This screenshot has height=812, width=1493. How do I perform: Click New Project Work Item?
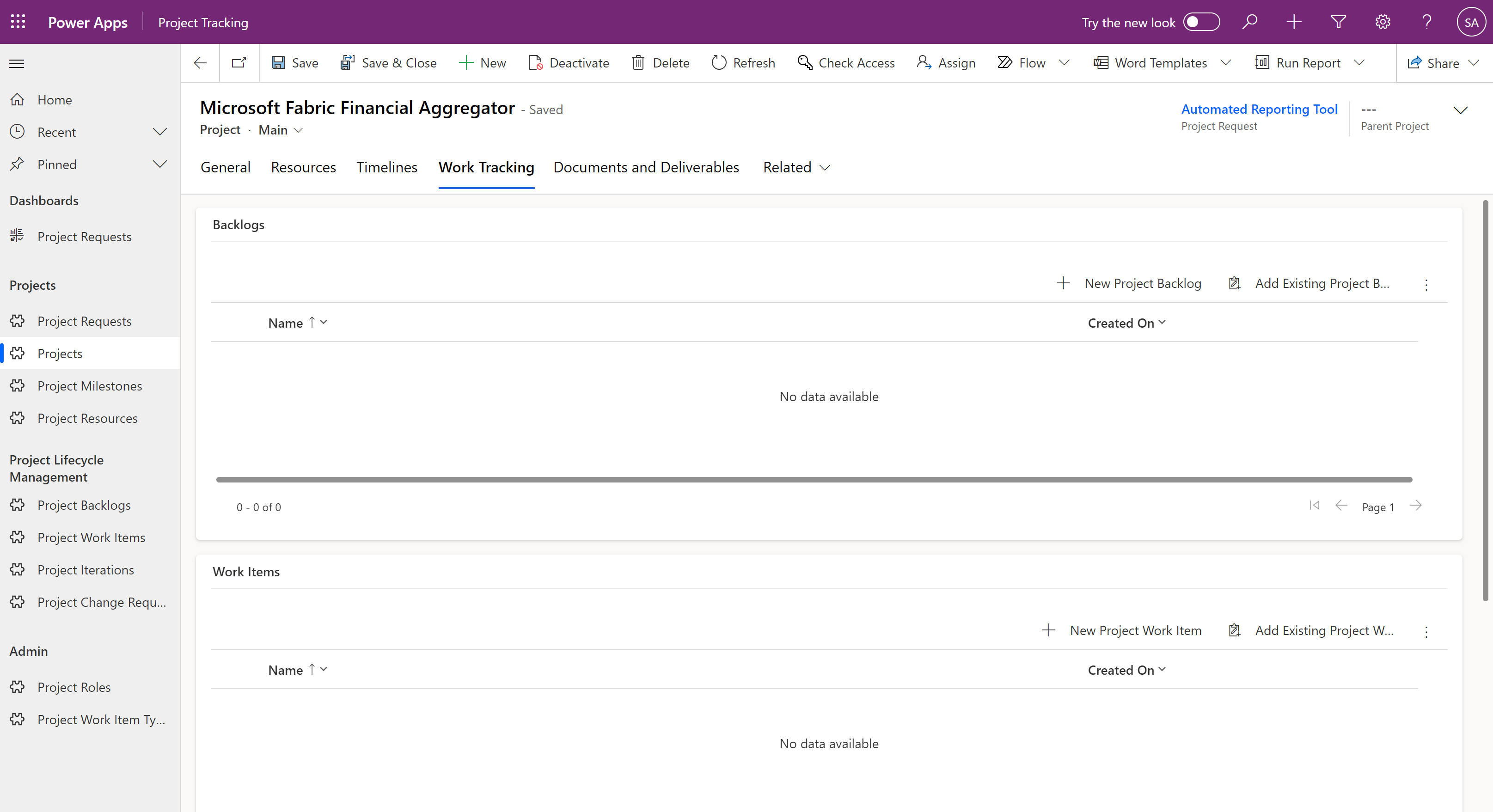(1122, 630)
